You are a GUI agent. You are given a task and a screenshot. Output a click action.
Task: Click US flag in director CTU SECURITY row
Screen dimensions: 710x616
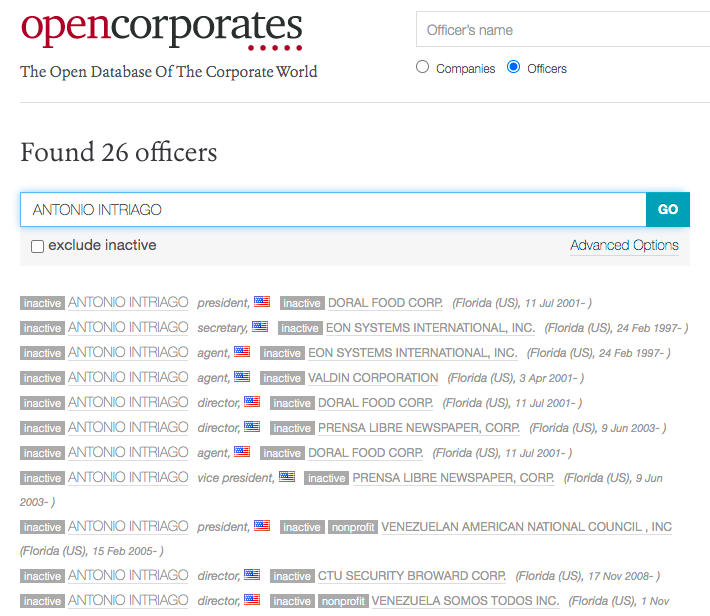pyautogui.click(x=252, y=574)
